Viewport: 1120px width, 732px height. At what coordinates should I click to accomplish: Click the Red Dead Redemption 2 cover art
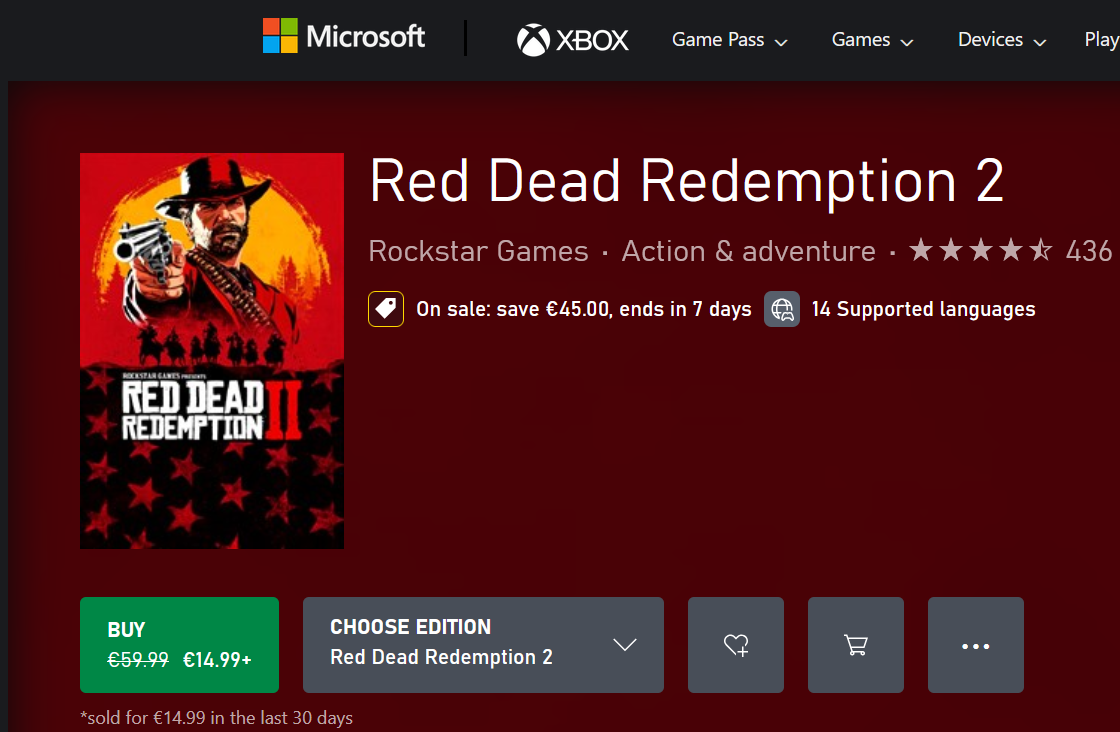(212, 350)
